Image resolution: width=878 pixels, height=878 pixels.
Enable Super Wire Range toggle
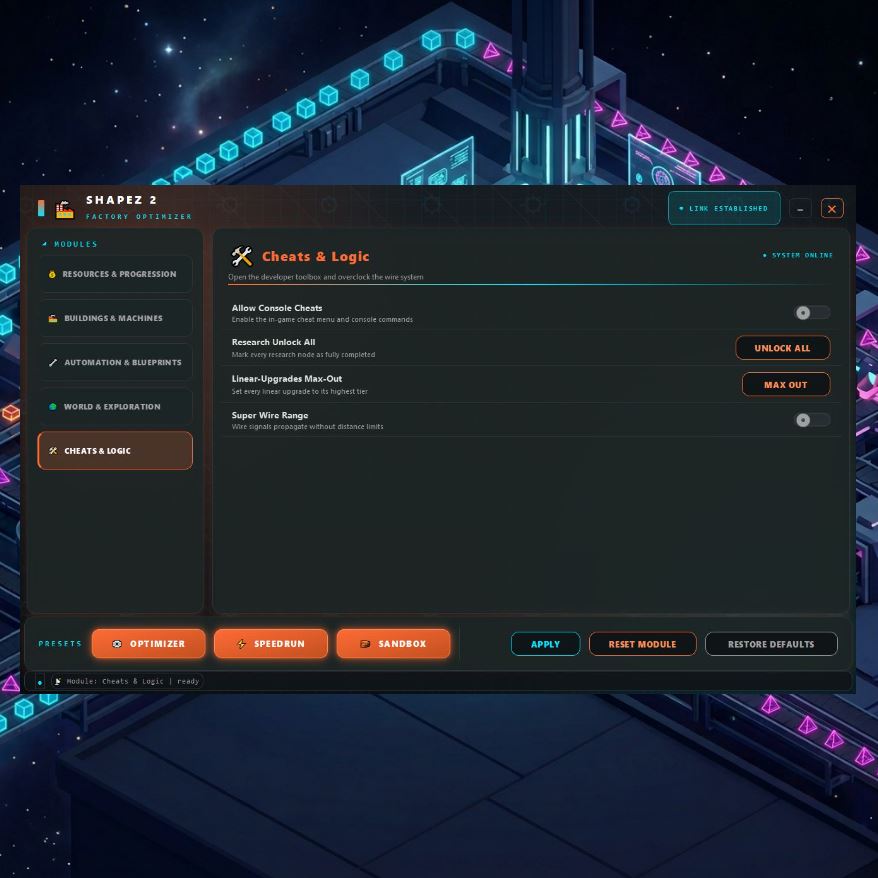point(812,420)
